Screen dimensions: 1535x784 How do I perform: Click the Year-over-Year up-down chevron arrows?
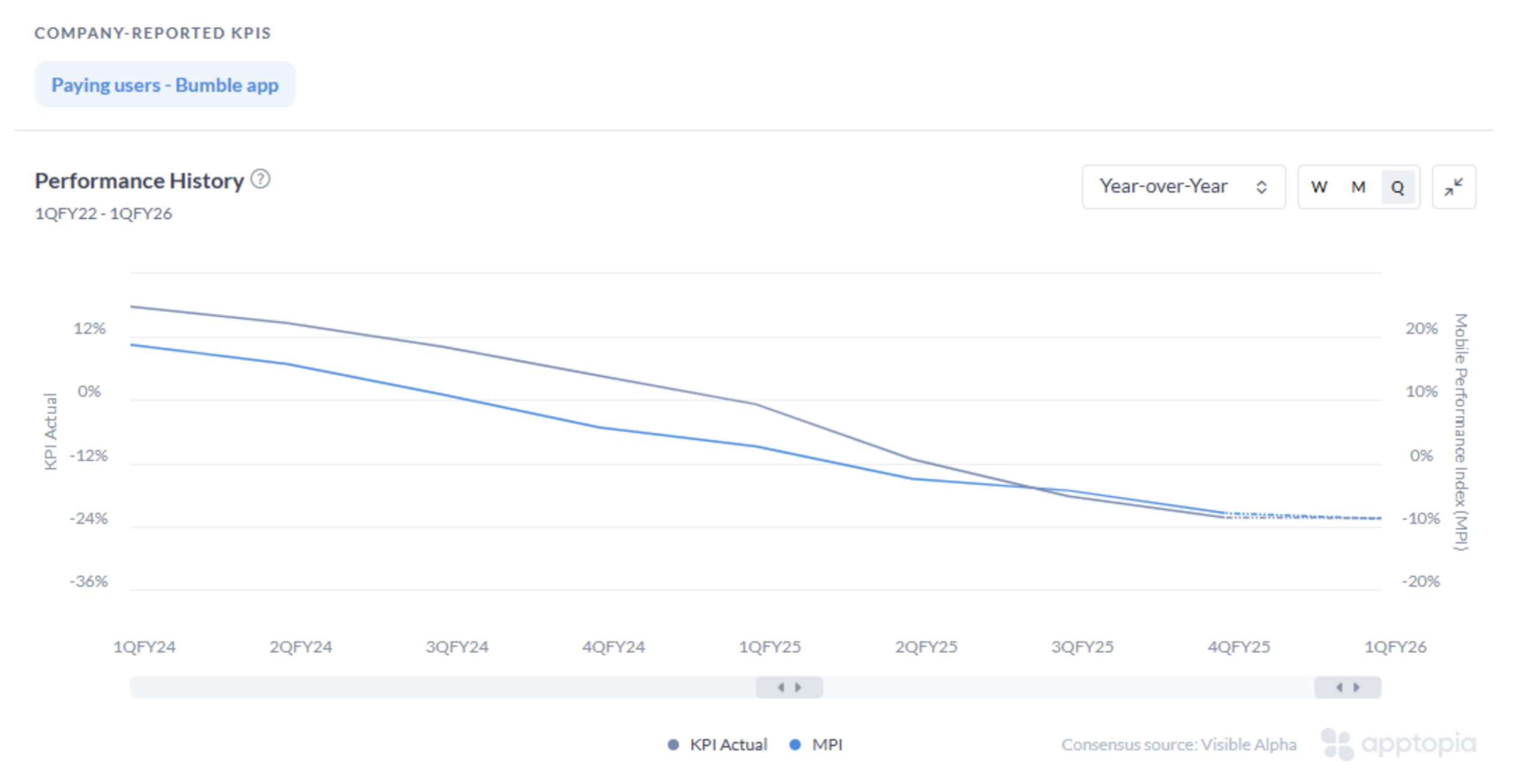tap(1261, 187)
